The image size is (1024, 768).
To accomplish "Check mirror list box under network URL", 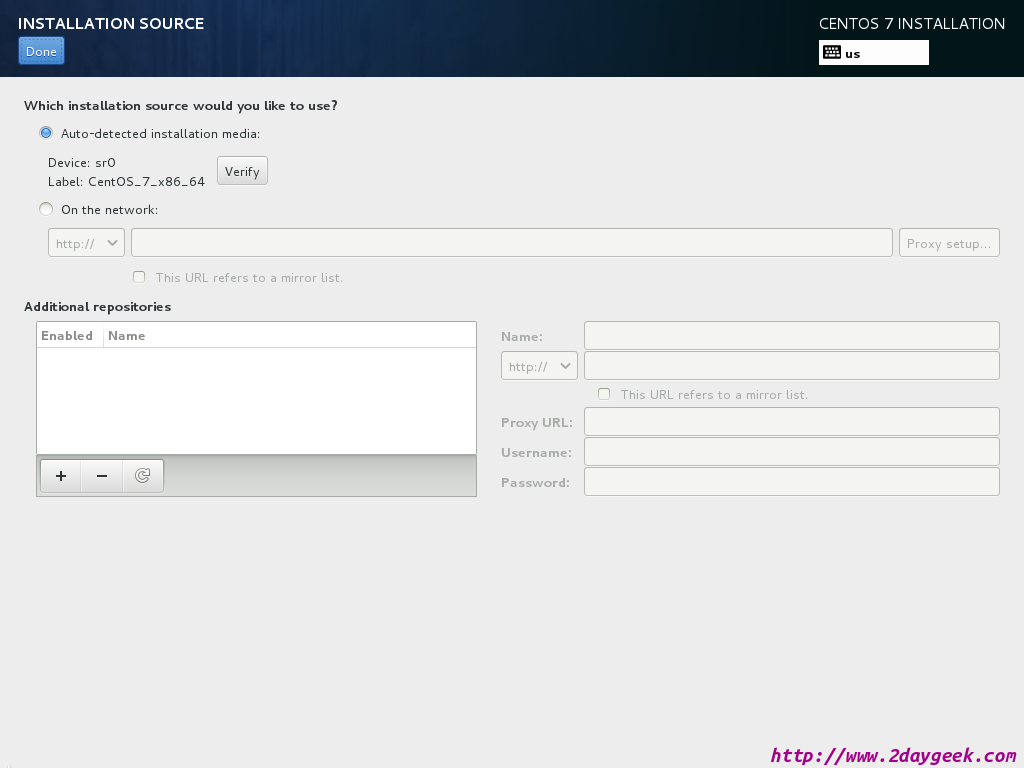I will pyautogui.click(x=139, y=277).
